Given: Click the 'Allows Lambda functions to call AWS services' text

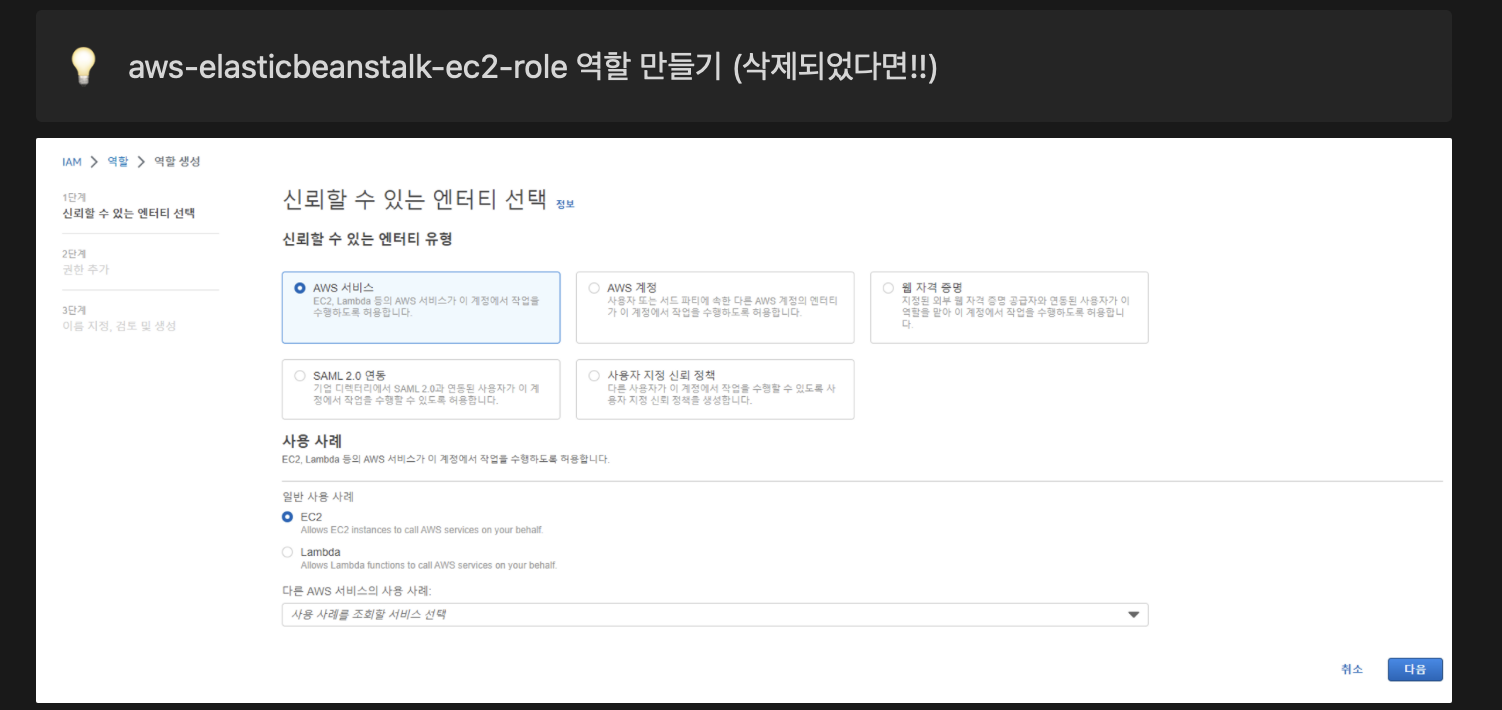Looking at the screenshot, I should click(429, 565).
